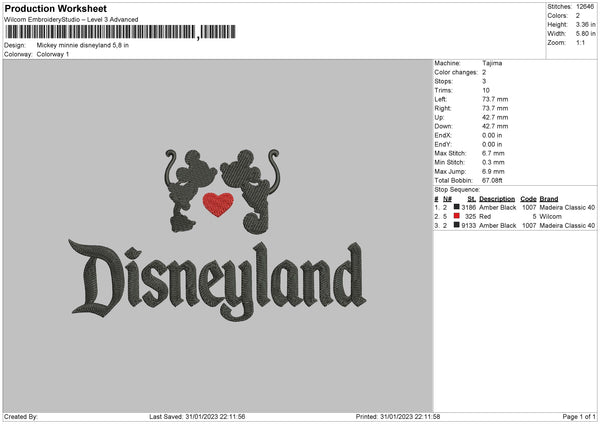Click the St. column header
Viewport: 600px width, 424px height.
point(471,199)
